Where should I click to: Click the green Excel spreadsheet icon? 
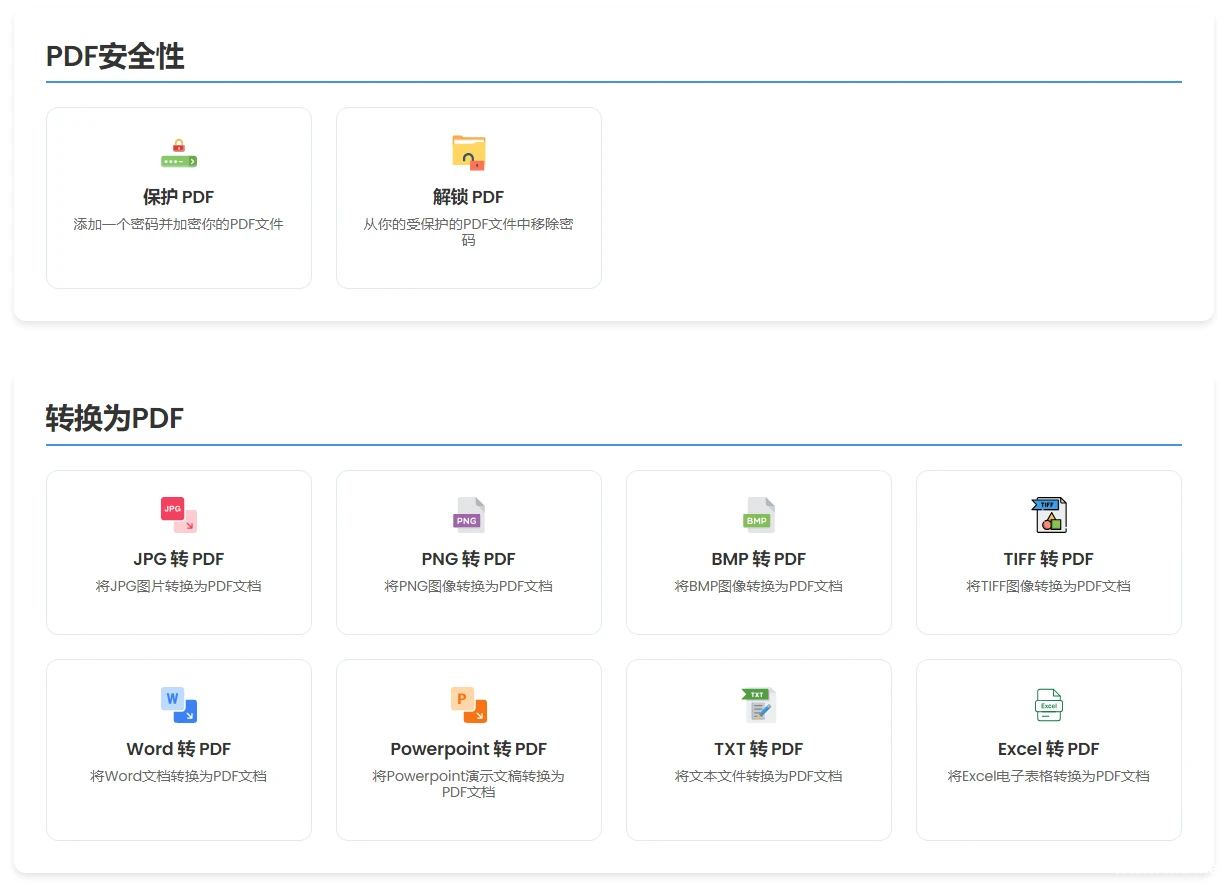1048,705
